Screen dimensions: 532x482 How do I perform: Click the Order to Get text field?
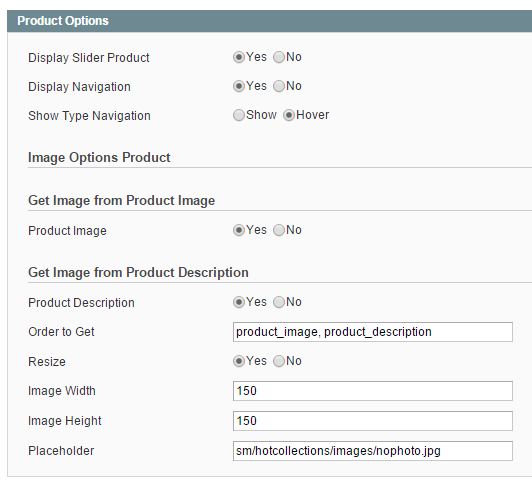pos(373,332)
